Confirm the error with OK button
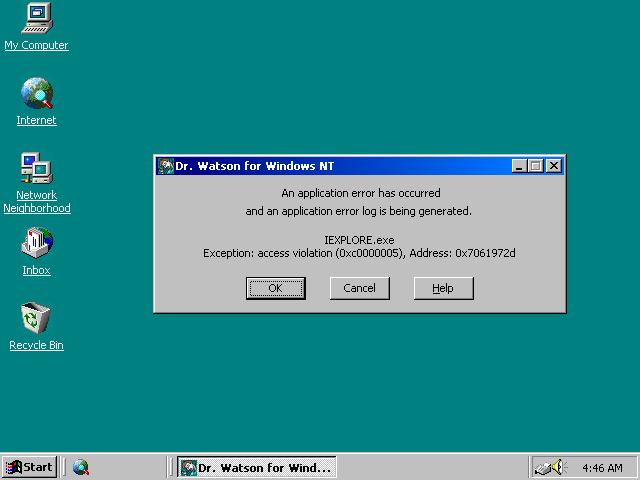The image size is (640, 480). (276, 288)
